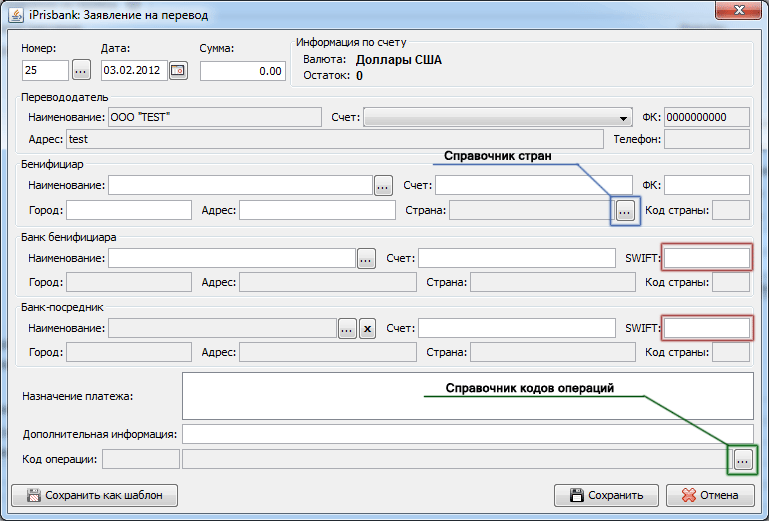This screenshot has width=769, height=521.
Task: Clear intermediary bank with the x button
Action: tap(367, 328)
